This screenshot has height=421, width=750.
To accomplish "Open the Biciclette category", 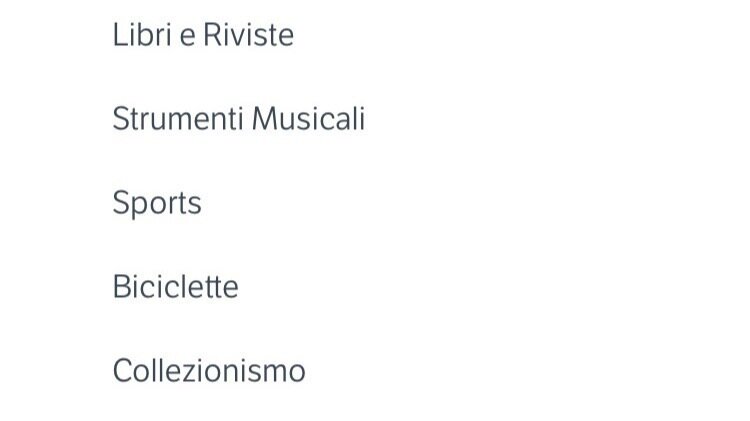I will point(175,287).
